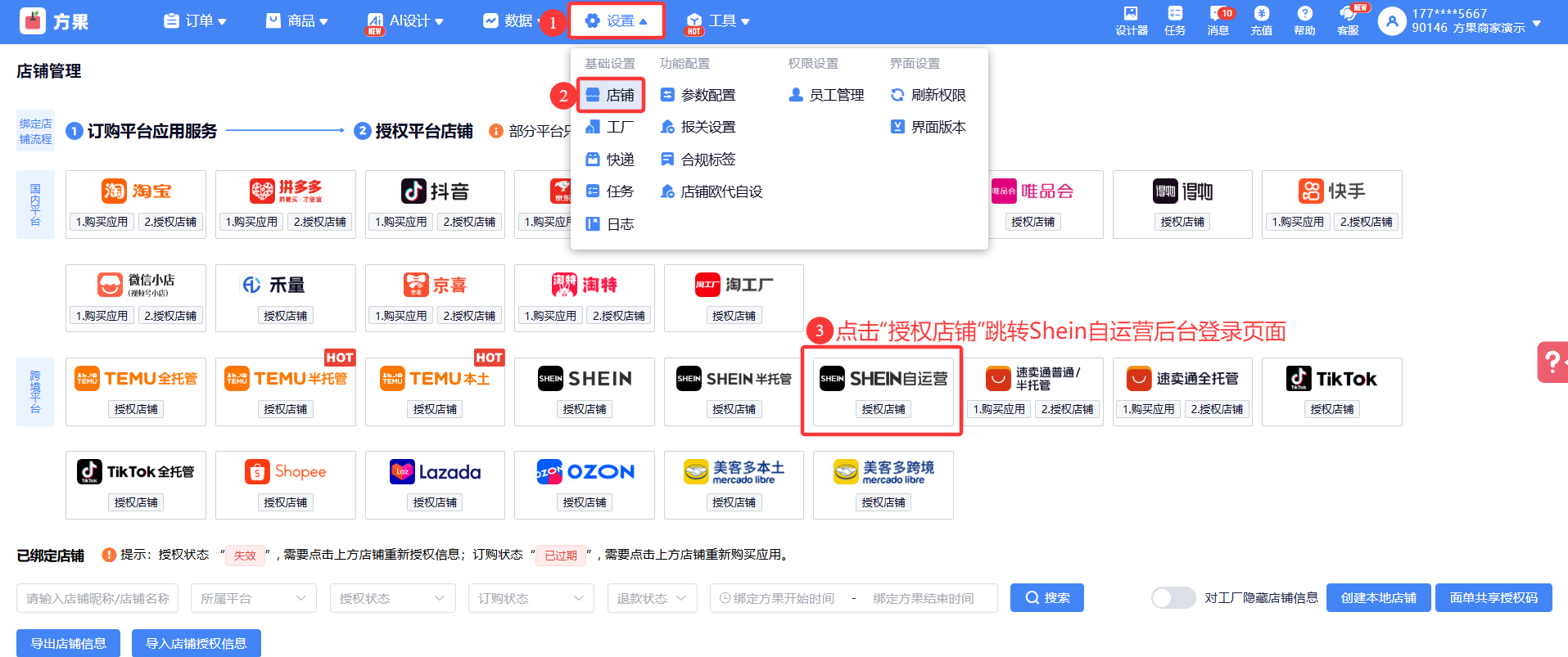Image resolution: width=1568 pixels, height=657 pixels.
Task: Select 界面版本 menu item
Action: pos(928,127)
